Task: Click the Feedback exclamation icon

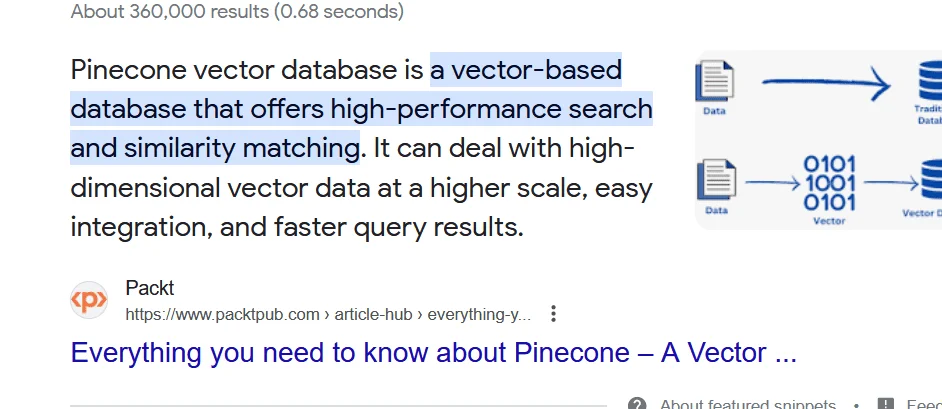Action: click(886, 404)
